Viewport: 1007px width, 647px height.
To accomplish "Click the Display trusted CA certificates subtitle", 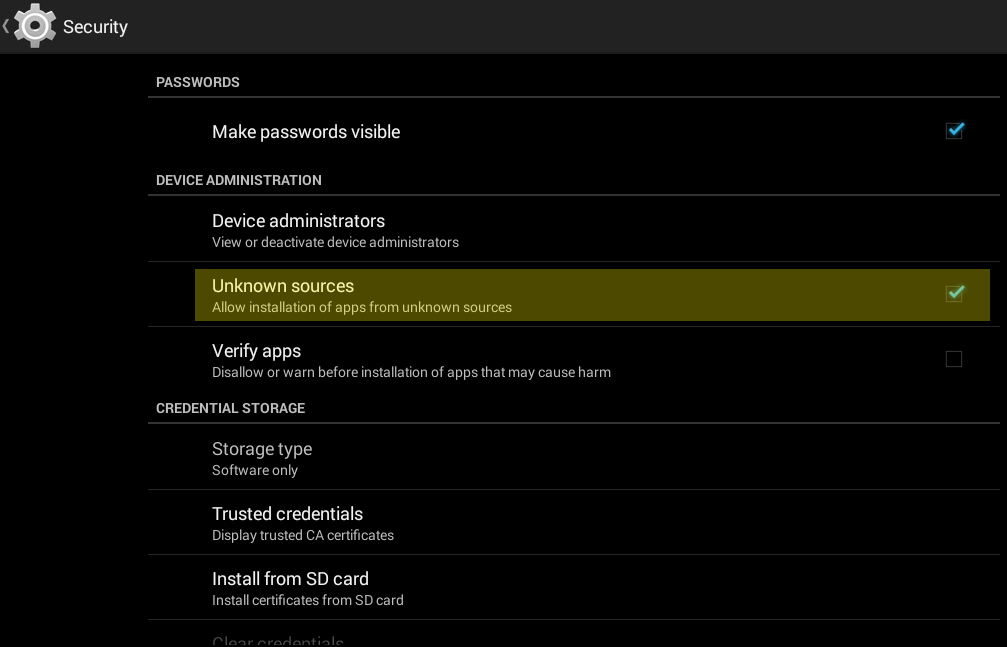I will [303, 535].
